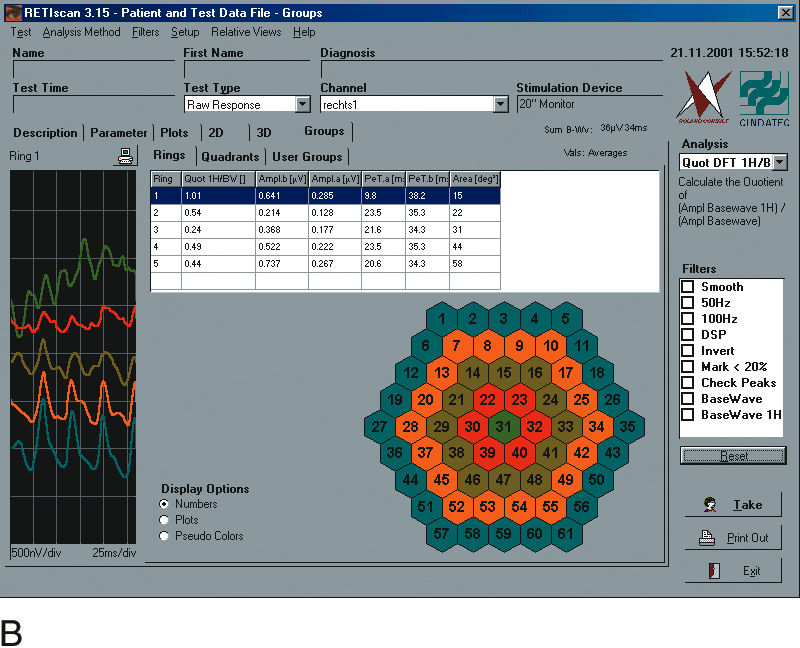The image size is (800, 648).
Task: Toggle the Invert filter checkbox
Action: pyautogui.click(x=688, y=351)
